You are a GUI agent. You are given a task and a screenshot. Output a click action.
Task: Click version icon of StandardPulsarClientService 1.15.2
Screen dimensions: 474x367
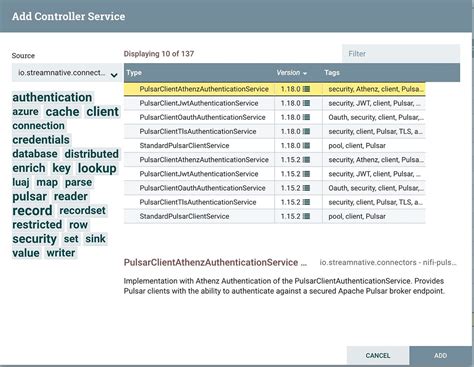pos(306,216)
